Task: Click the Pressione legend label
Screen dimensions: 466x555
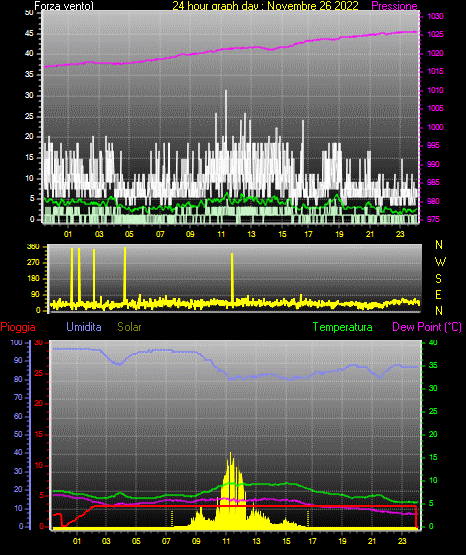Action: 394,6
